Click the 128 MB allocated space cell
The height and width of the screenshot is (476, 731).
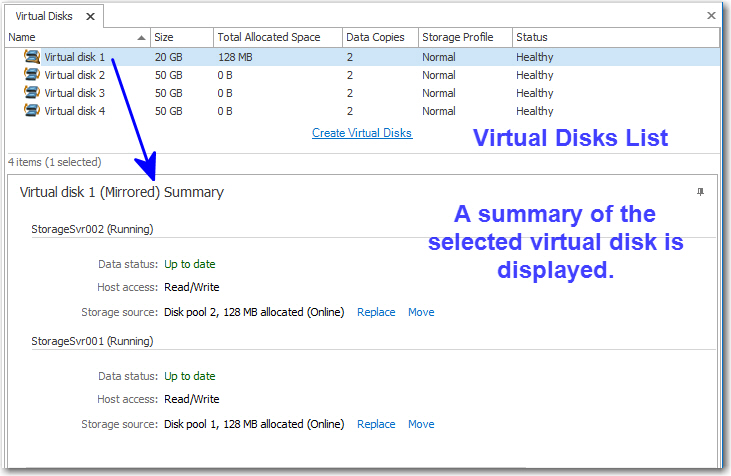coord(235,57)
